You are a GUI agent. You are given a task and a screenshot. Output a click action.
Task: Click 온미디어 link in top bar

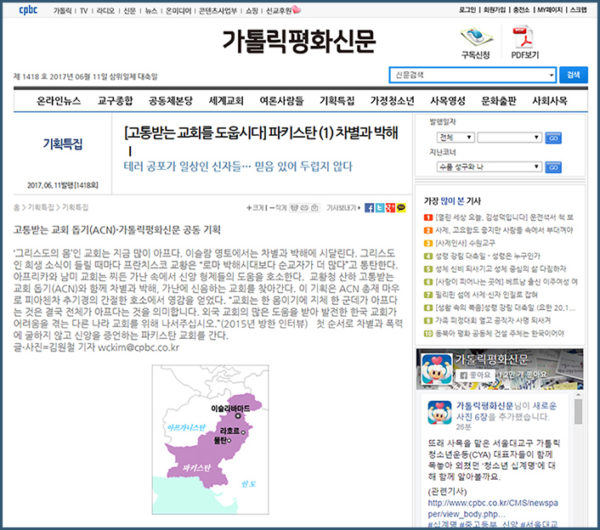coord(178,11)
